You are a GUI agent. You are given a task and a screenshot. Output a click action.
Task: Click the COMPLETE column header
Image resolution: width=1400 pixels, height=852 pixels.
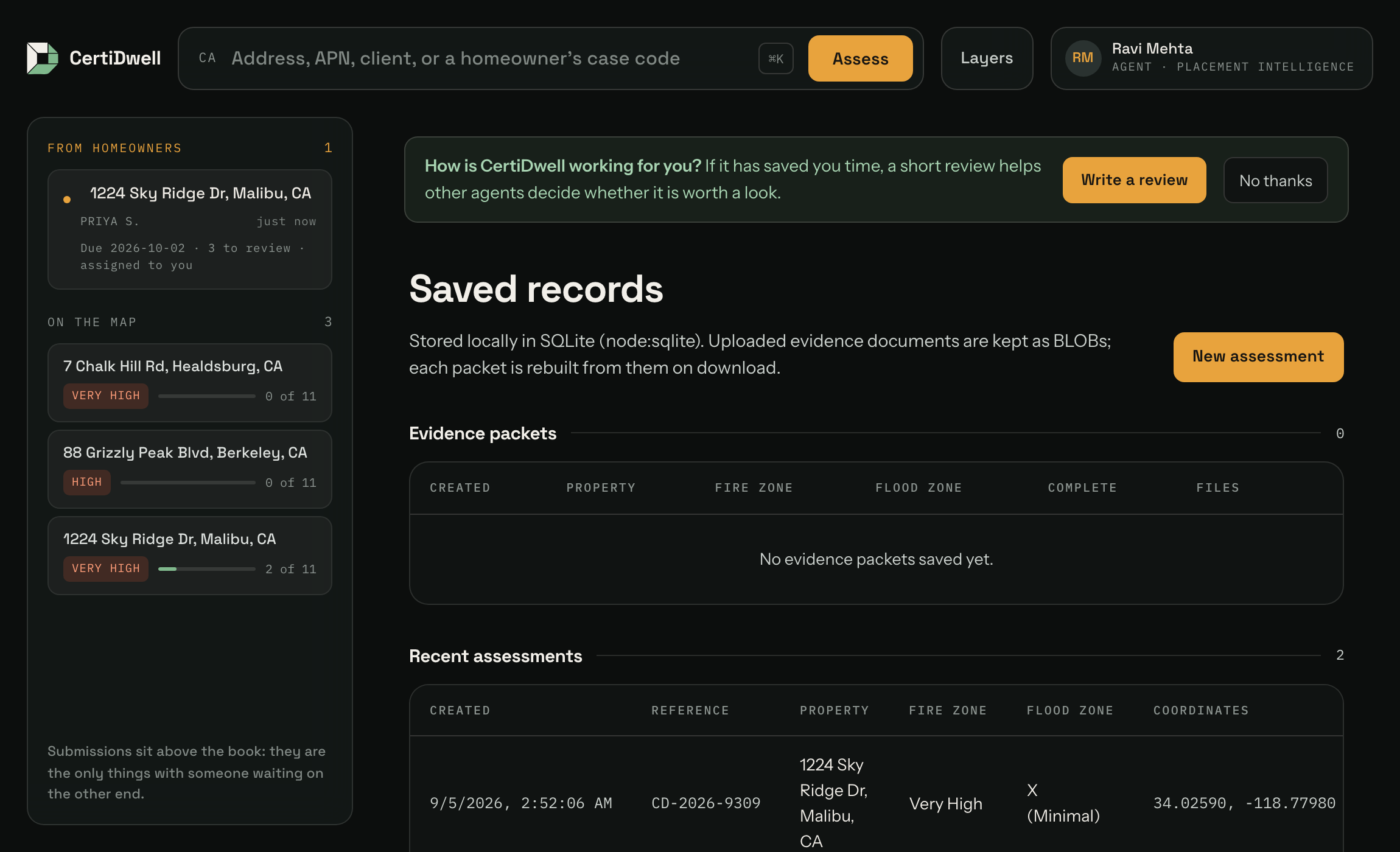coord(1082,488)
